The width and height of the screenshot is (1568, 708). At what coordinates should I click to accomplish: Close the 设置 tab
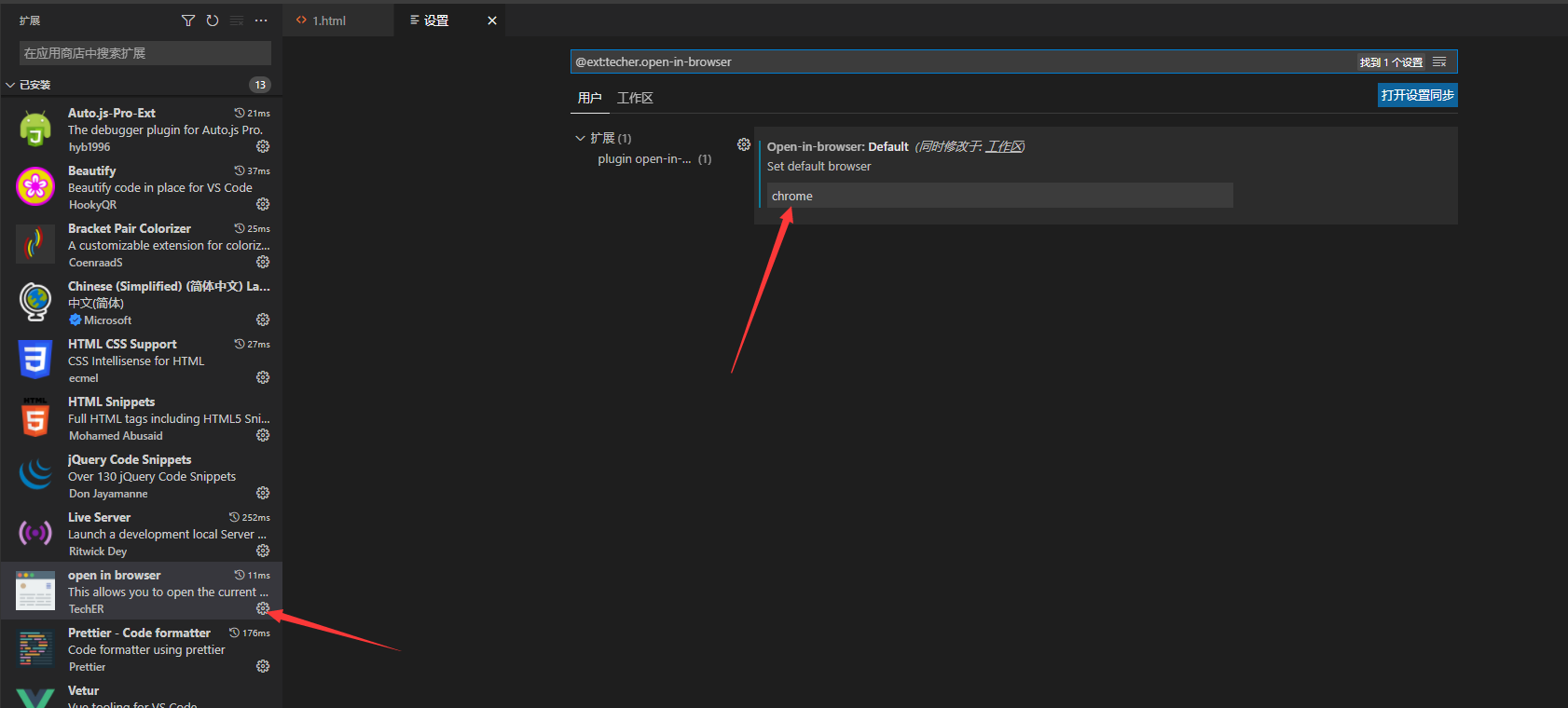click(492, 20)
